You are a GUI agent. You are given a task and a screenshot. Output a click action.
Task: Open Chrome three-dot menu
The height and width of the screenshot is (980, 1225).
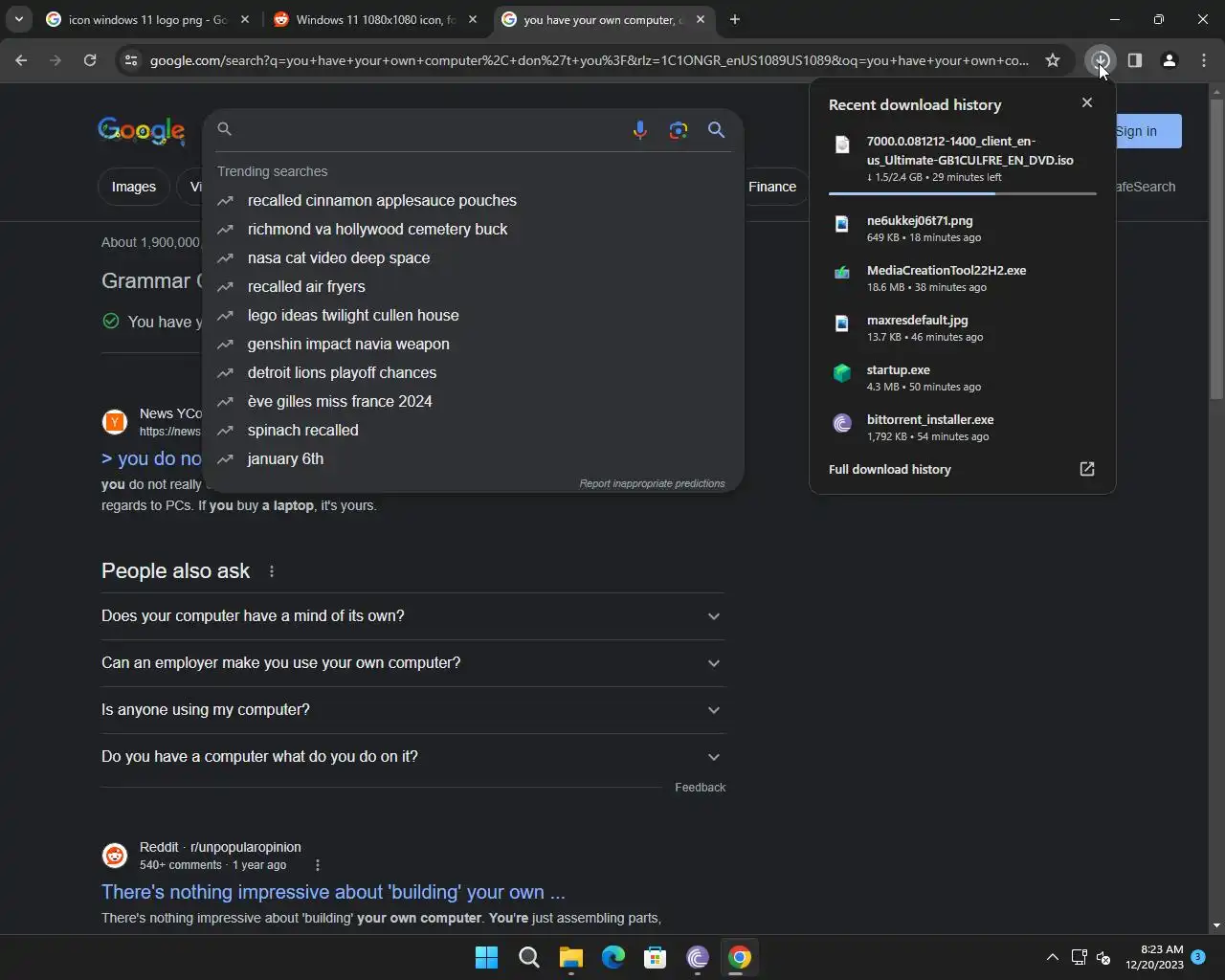tap(1204, 60)
